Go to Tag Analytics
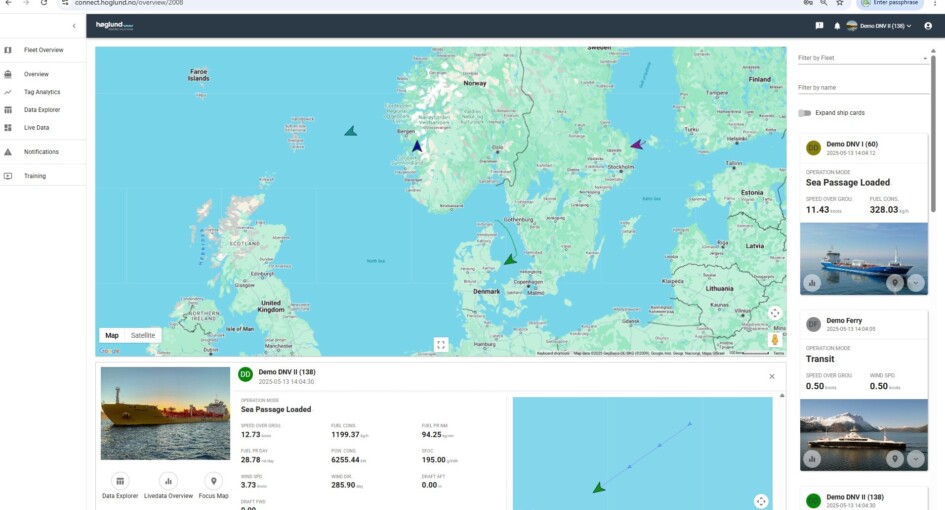This screenshot has height=510, width=945. point(42,92)
